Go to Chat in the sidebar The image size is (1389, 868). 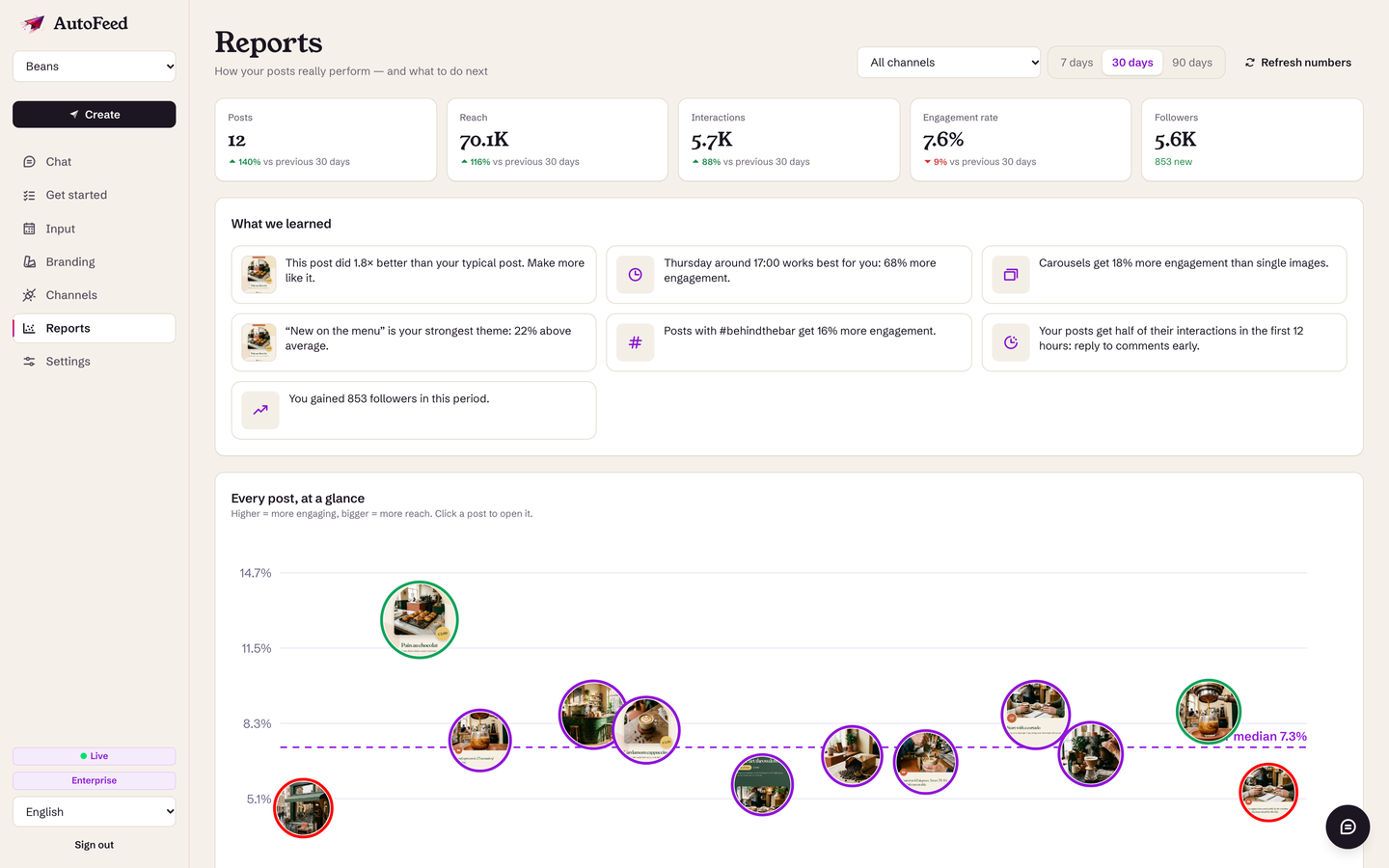click(x=95, y=162)
